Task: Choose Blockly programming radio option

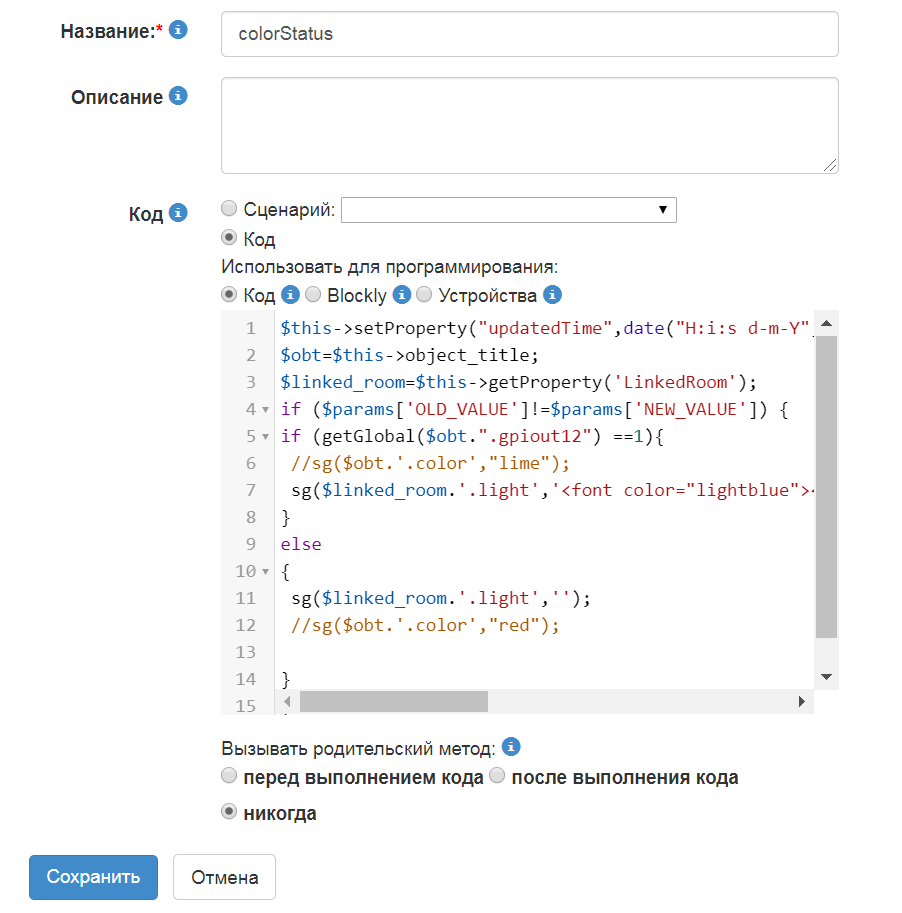Action: (x=313, y=295)
